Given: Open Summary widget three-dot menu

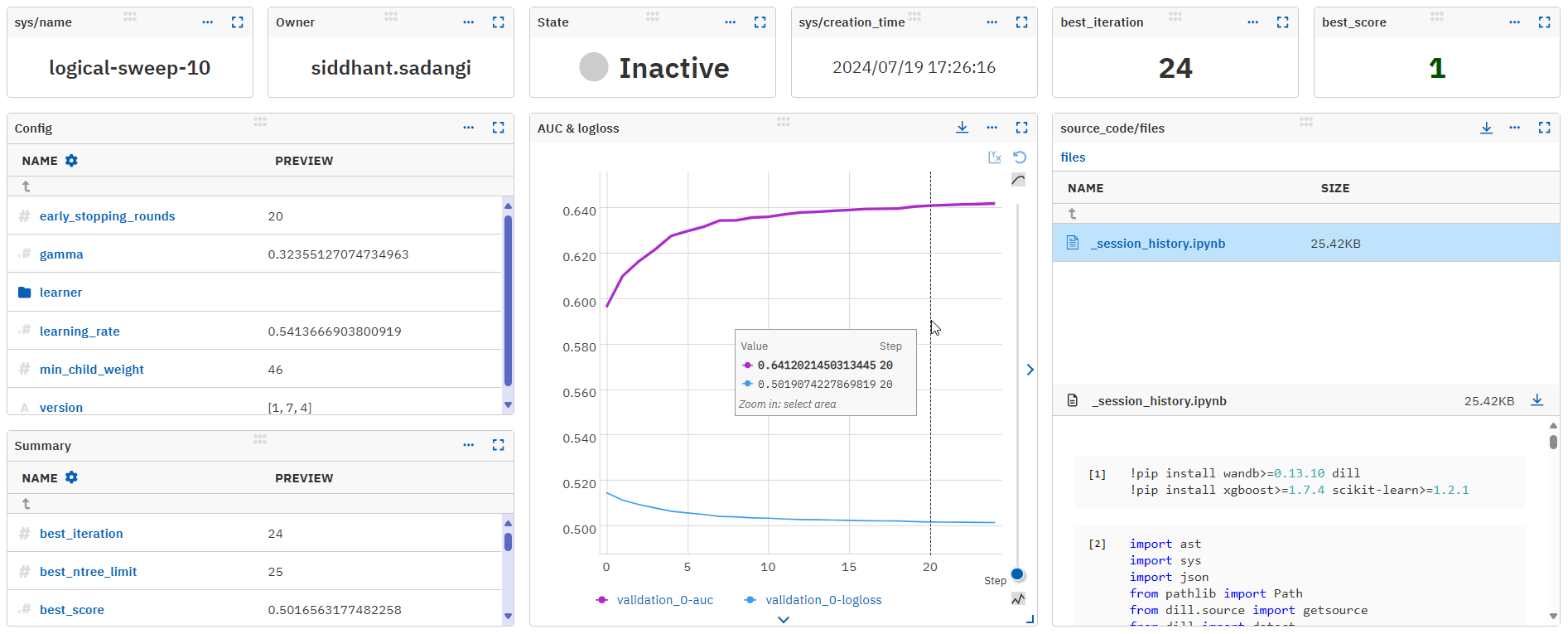Looking at the screenshot, I should tap(469, 445).
